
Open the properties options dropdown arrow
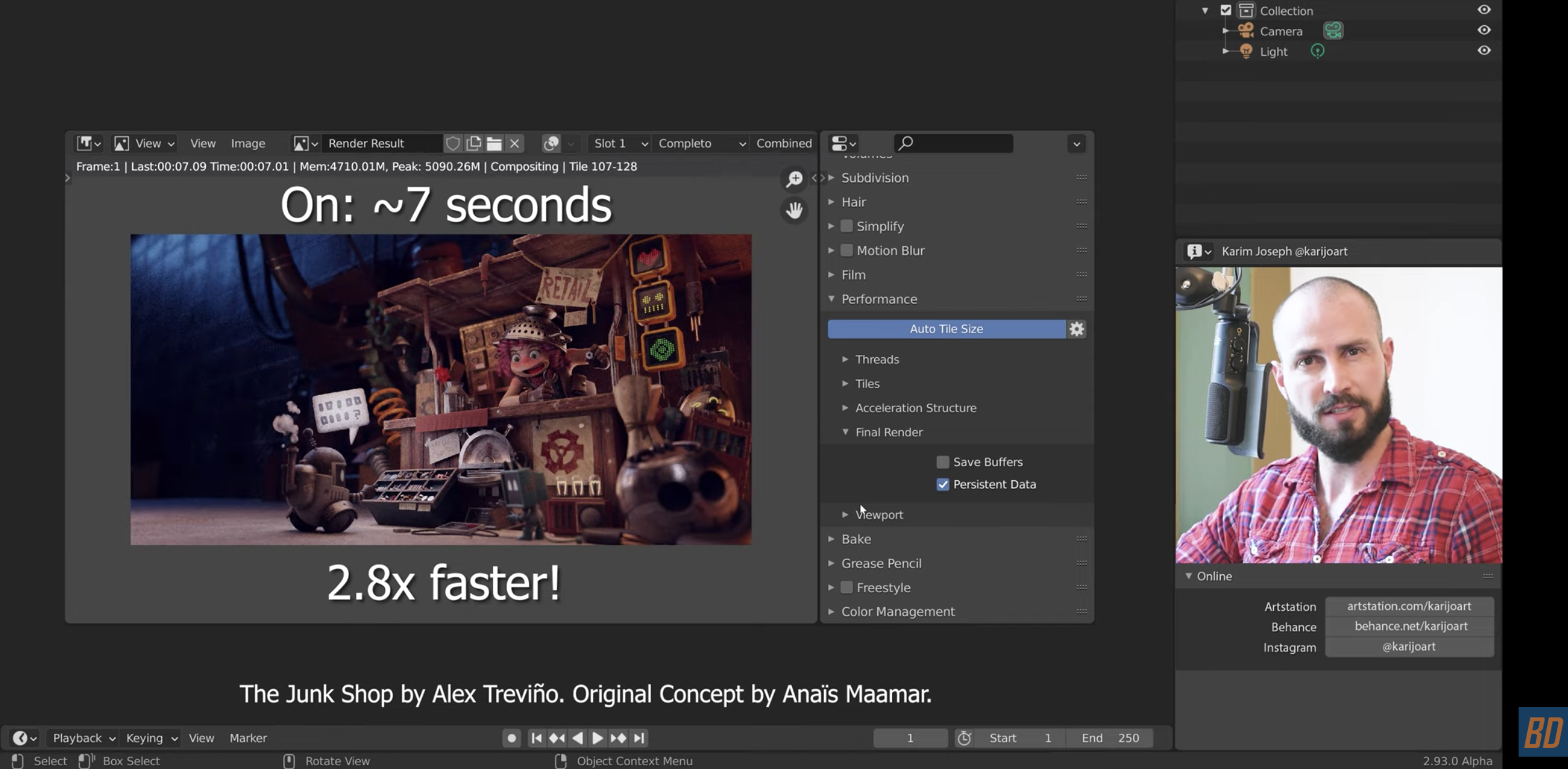coord(1076,144)
